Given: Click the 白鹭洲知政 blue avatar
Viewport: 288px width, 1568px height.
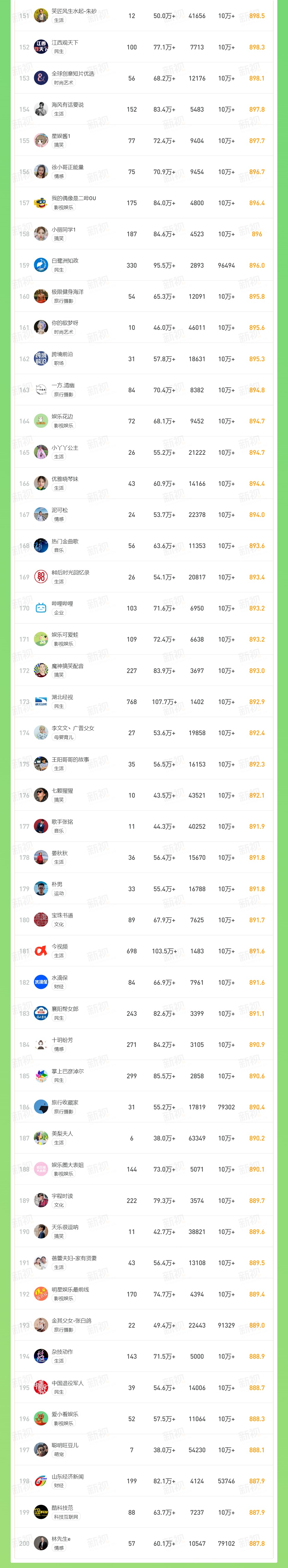Looking at the screenshot, I should pyautogui.click(x=41, y=265).
